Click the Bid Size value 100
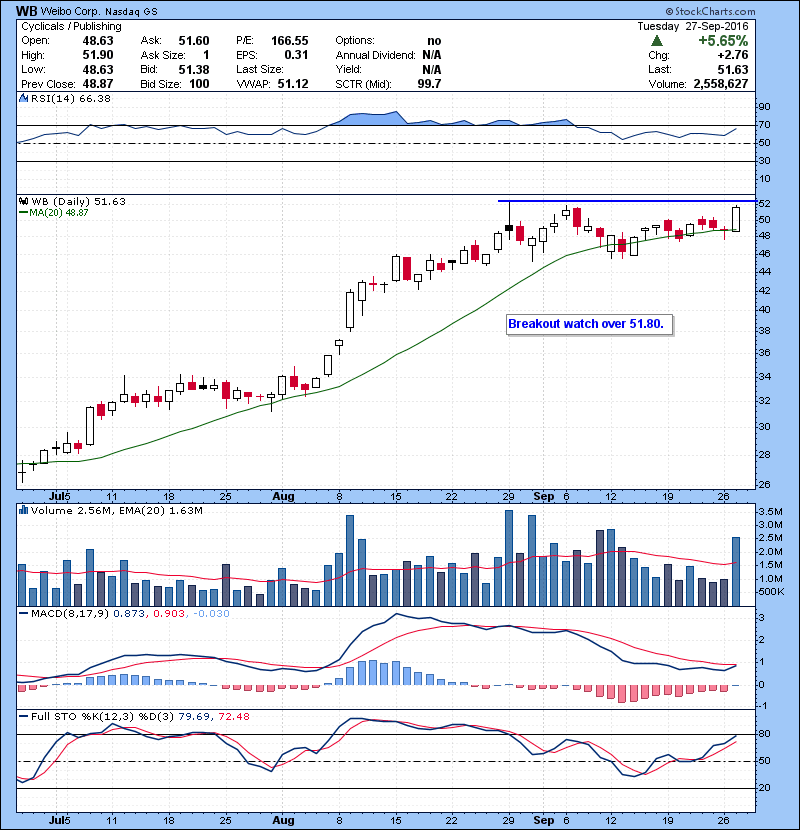 [199, 84]
